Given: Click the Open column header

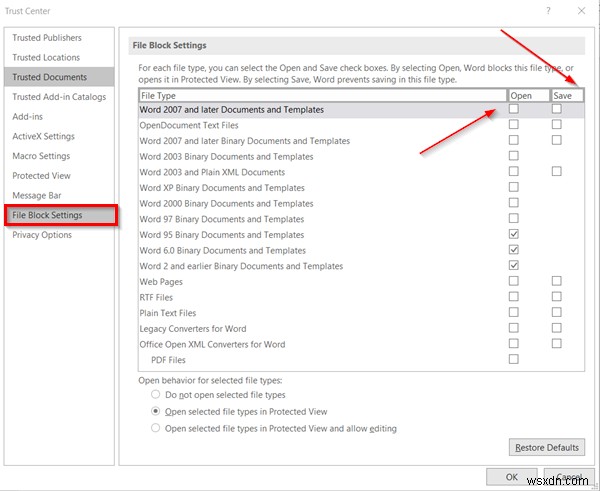Looking at the screenshot, I should 528,95.
